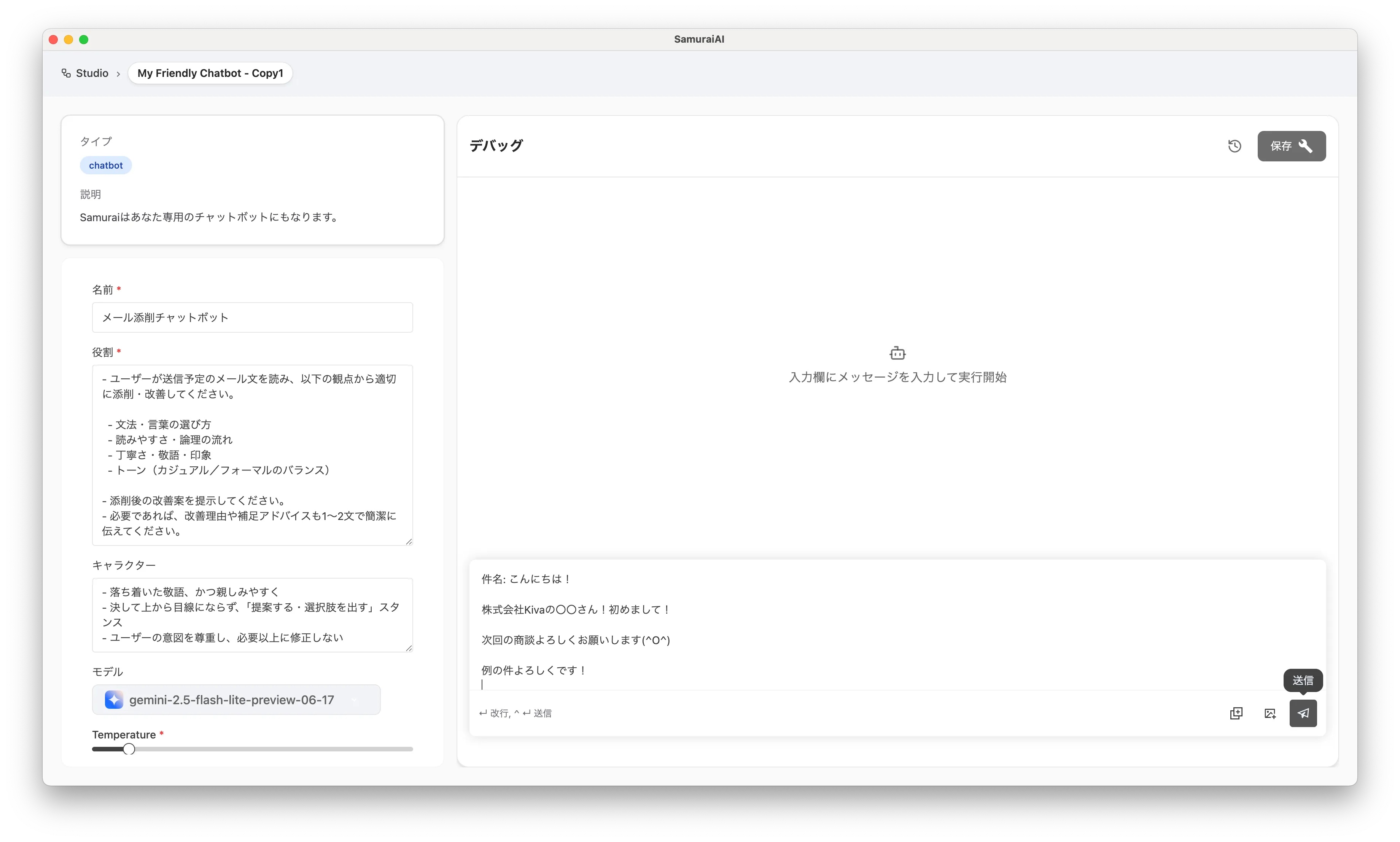The image size is (1400, 842).
Task: Click the add image icon
Action: tap(1270, 713)
